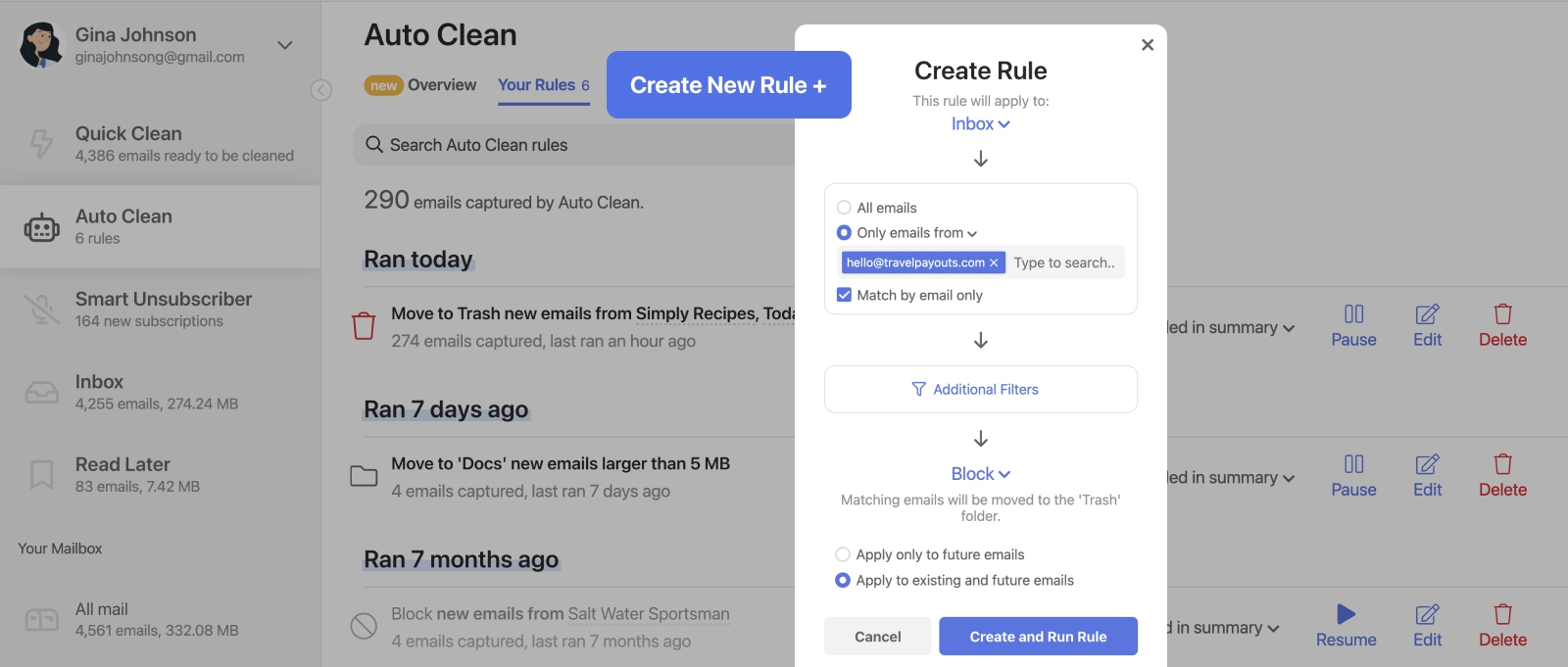Edit the 'Docs' larger than 5 MB rule

pyautogui.click(x=1427, y=475)
